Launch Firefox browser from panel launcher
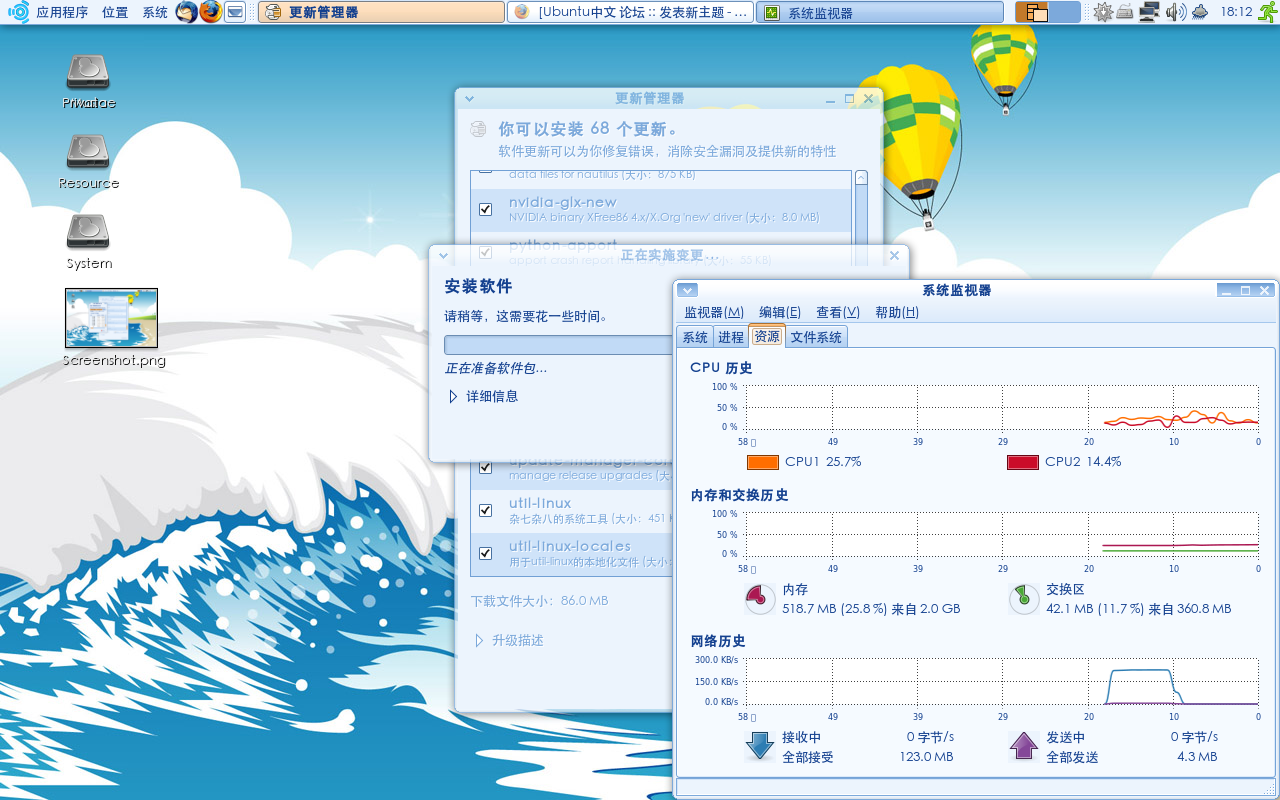 pos(210,12)
